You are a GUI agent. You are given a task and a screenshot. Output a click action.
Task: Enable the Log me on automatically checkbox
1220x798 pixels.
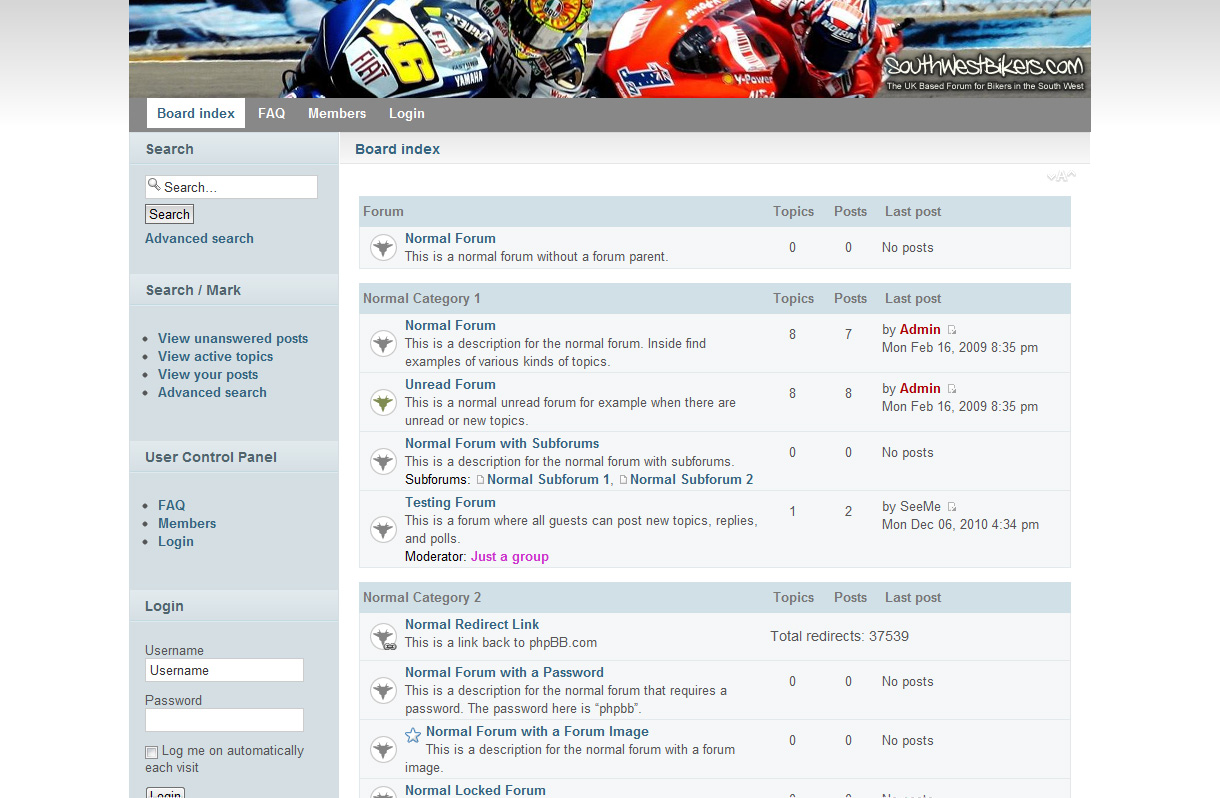pyautogui.click(x=152, y=752)
